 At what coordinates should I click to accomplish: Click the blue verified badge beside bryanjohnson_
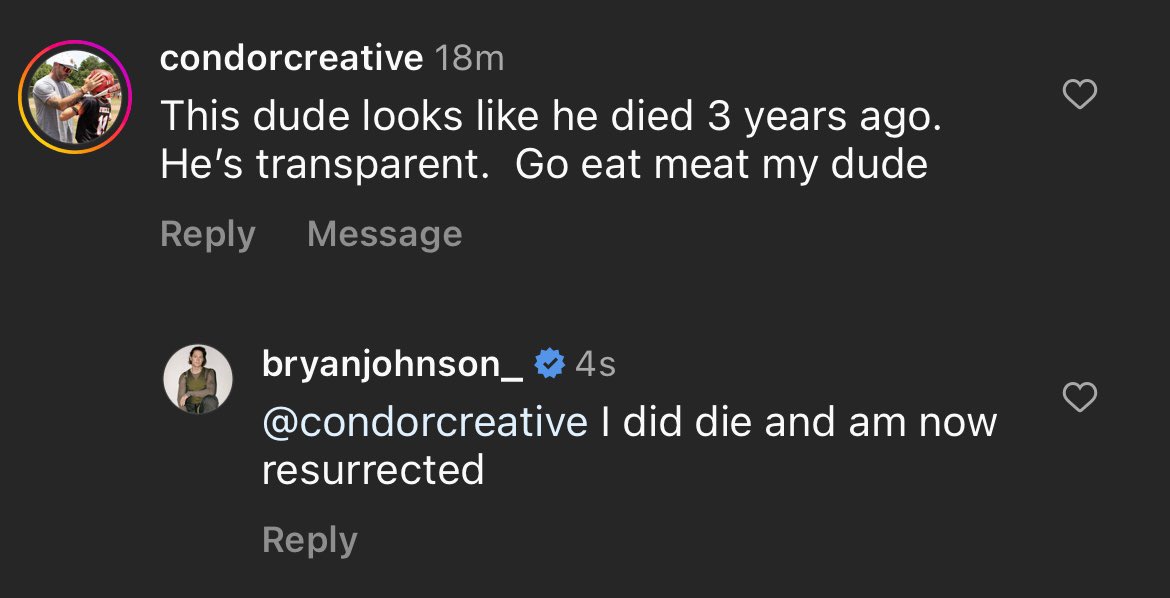pyautogui.click(x=549, y=365)
